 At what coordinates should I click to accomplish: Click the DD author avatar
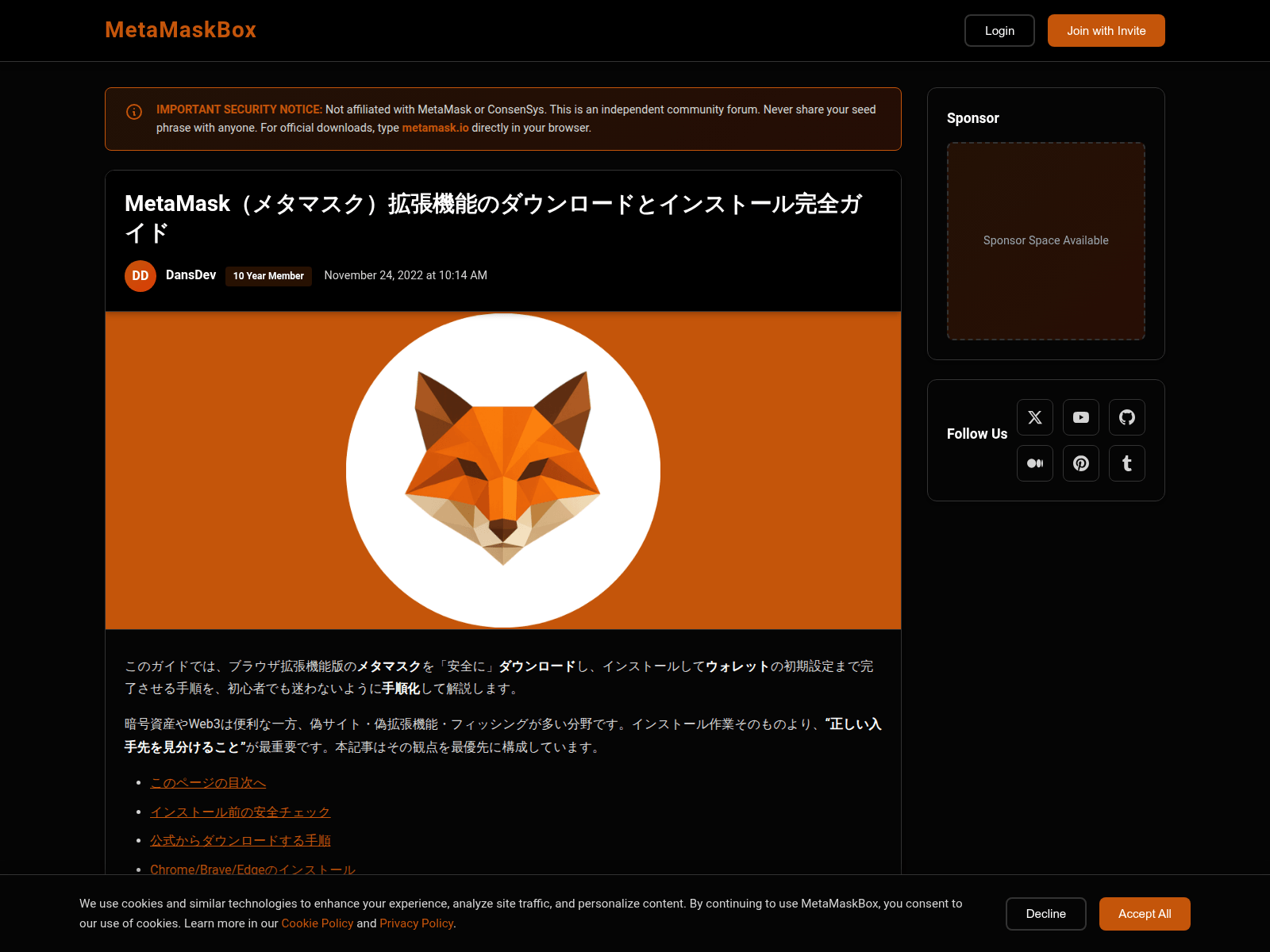[140, 276]
